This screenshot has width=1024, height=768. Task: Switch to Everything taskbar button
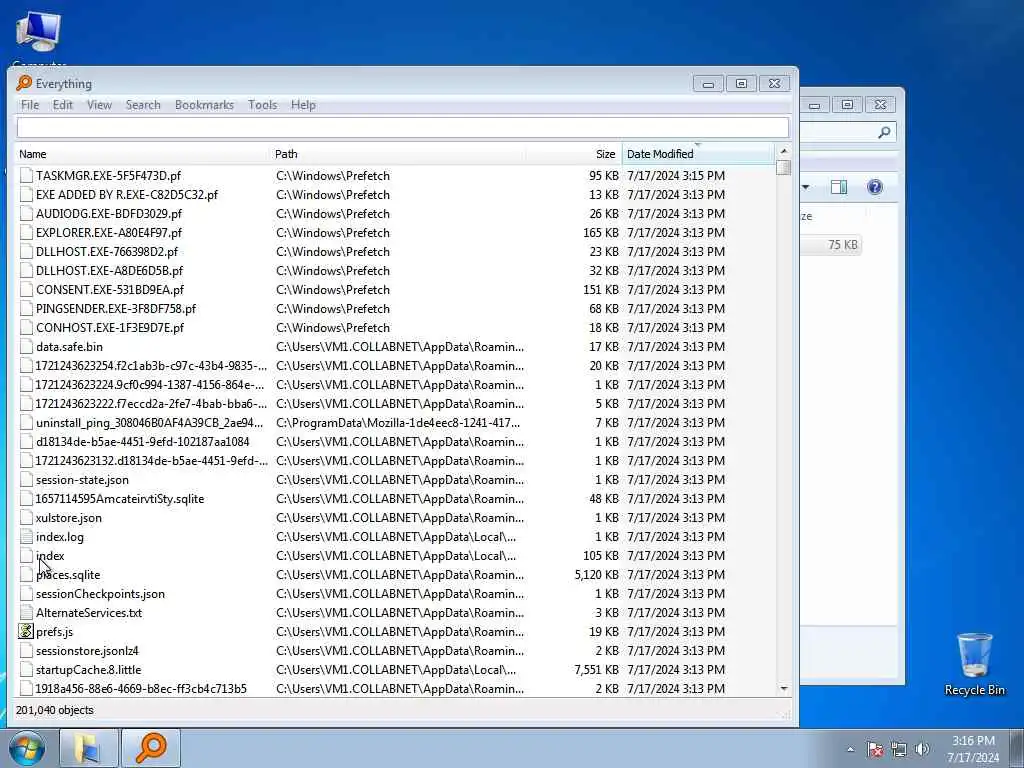(x=151, y=748)
